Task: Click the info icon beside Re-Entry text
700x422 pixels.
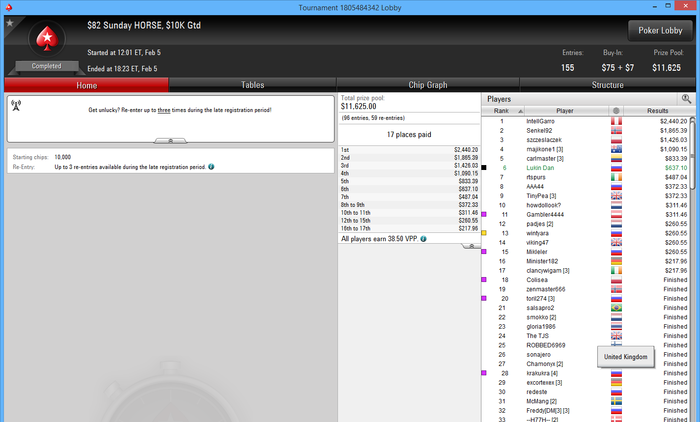Action: [211, 167]
